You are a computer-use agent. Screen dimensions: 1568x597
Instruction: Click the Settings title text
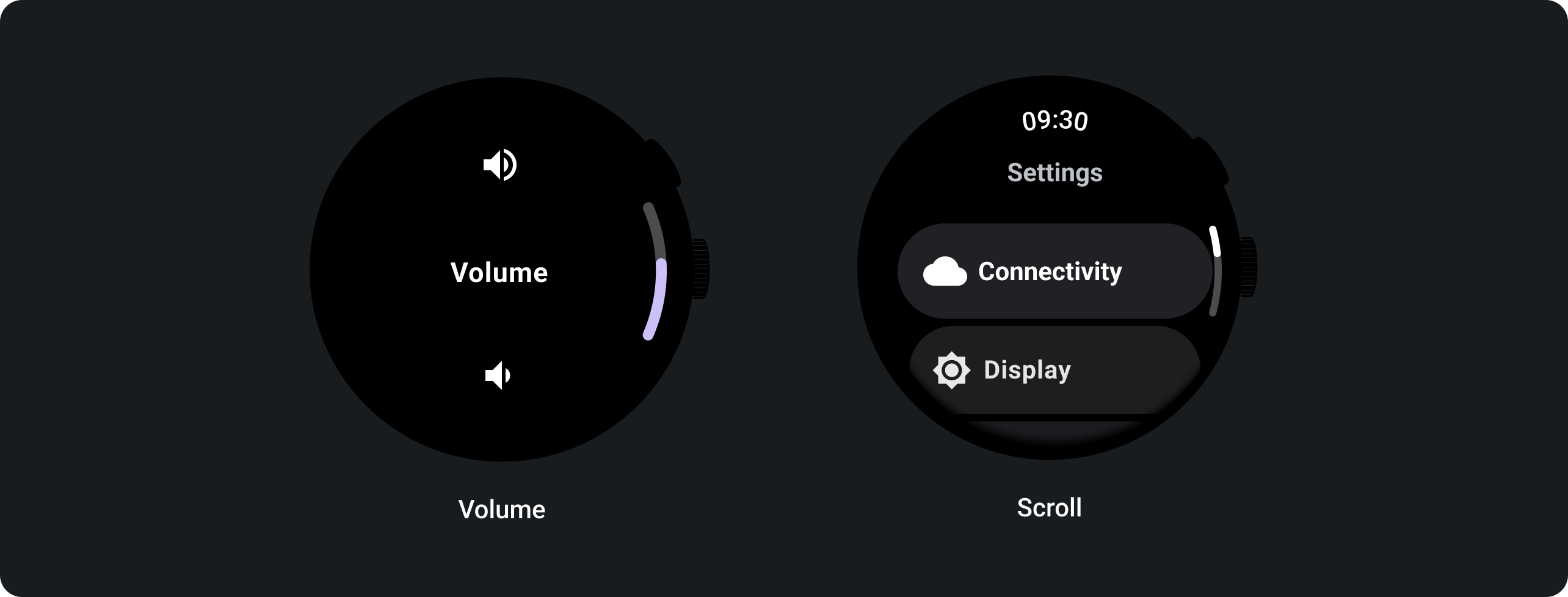pyautogui.click(x=1054, y=173)
